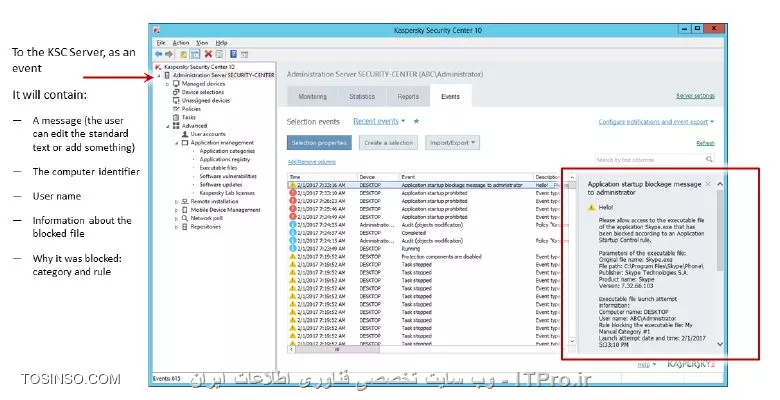This screenshot has width=780, height=400.
Task: Expand the Mobile Device Management node
Action: [x=177, y=210]
